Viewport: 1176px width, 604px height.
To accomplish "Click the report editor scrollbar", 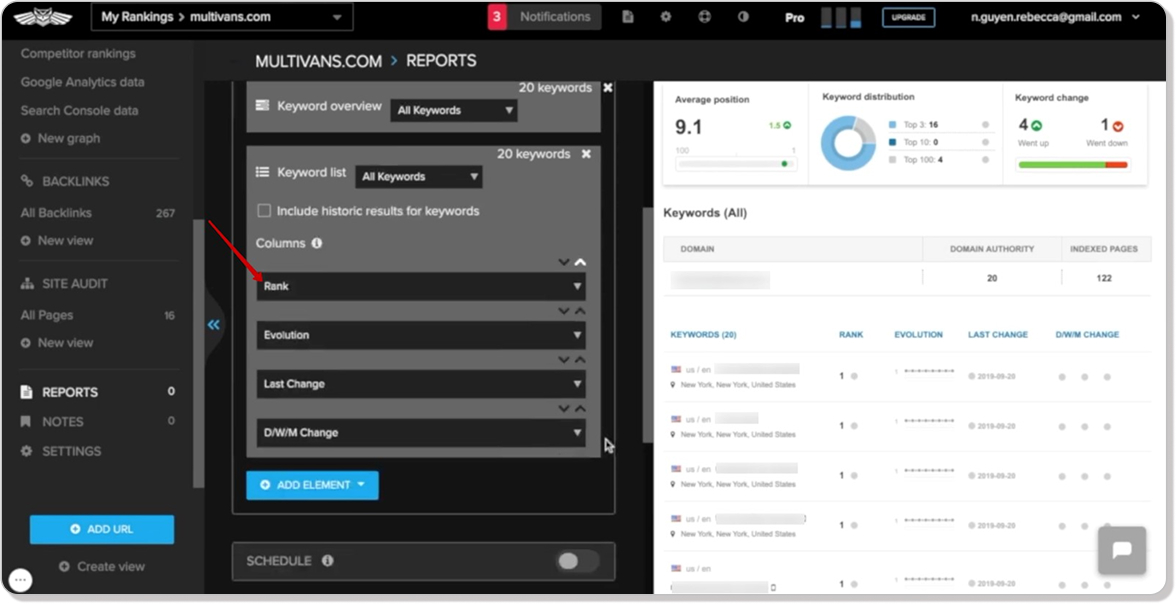I will pos(648,326).
